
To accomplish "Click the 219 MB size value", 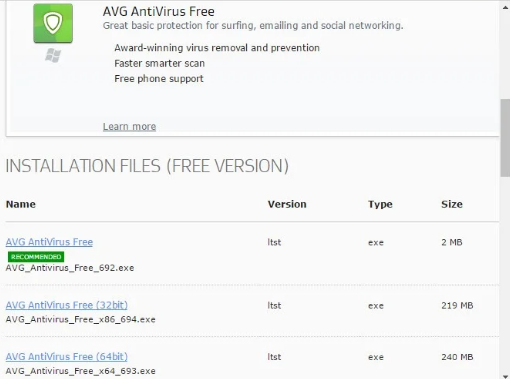I will pos(457,306).
